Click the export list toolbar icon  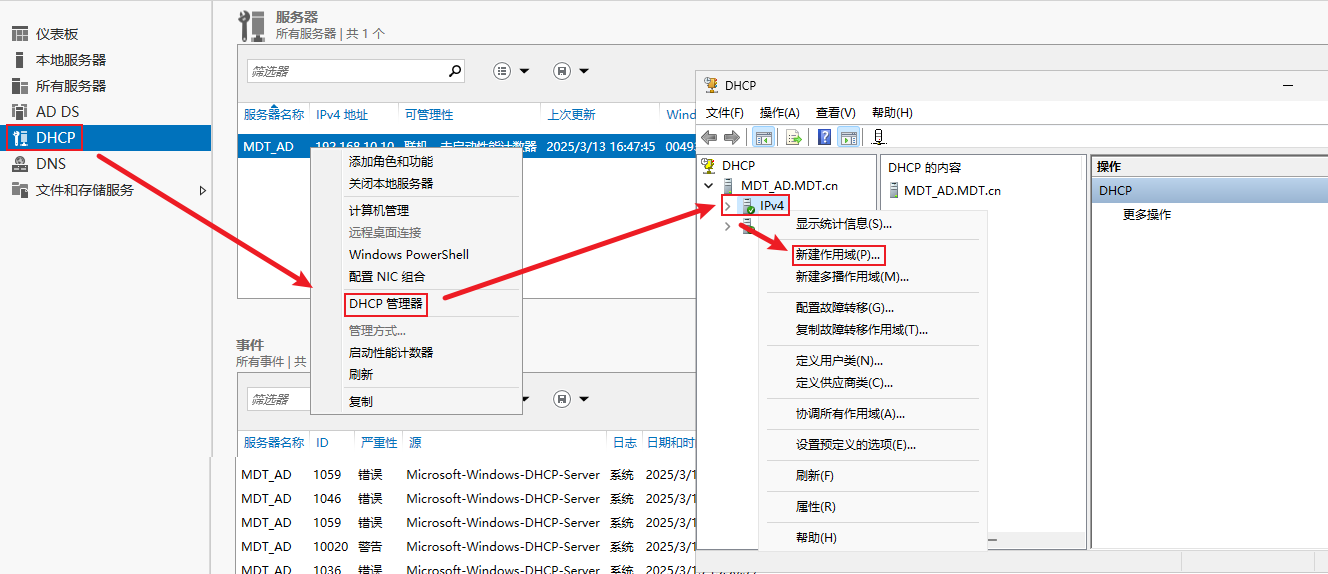[x=793, y=137]
